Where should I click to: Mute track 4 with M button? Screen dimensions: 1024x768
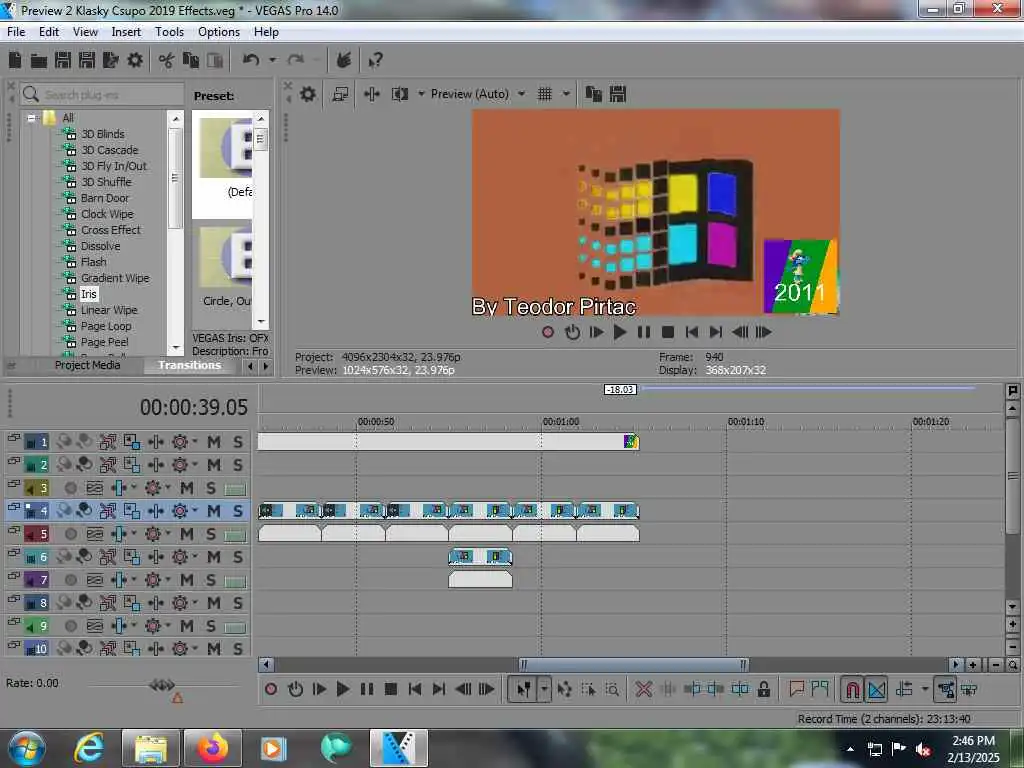(x=214, y=511)
